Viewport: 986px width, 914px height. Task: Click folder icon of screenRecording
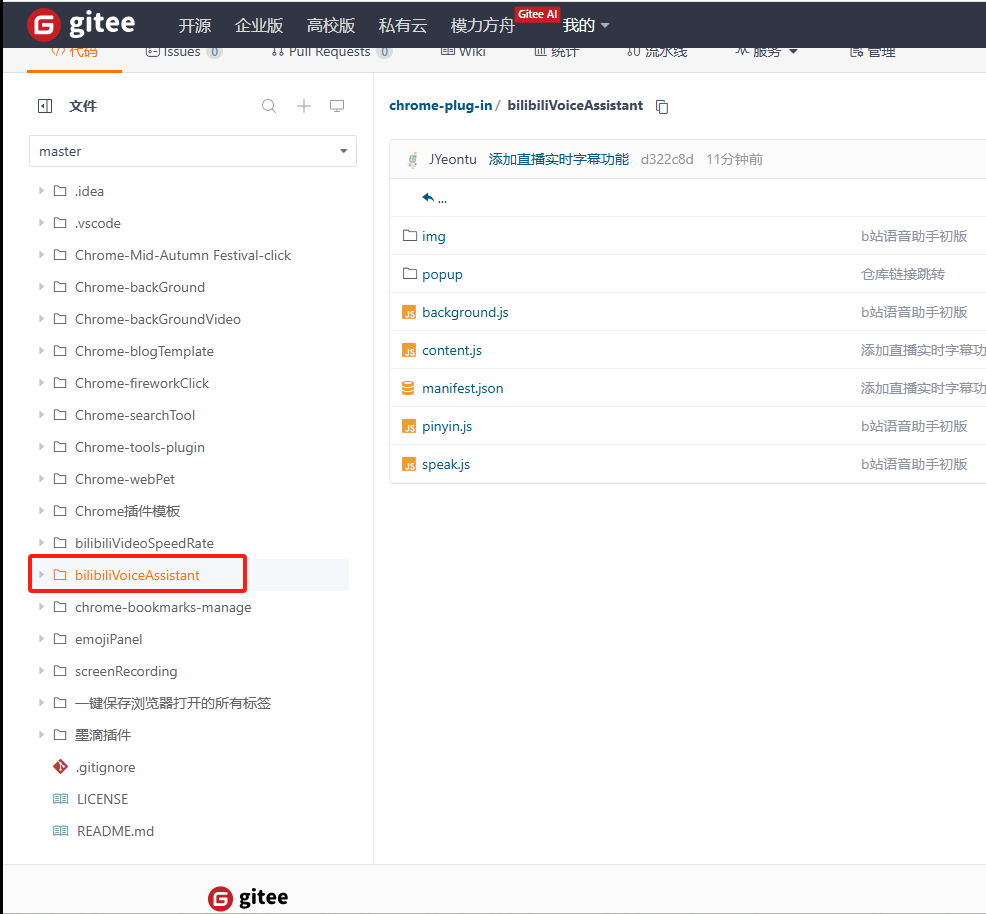coord(60,671)
